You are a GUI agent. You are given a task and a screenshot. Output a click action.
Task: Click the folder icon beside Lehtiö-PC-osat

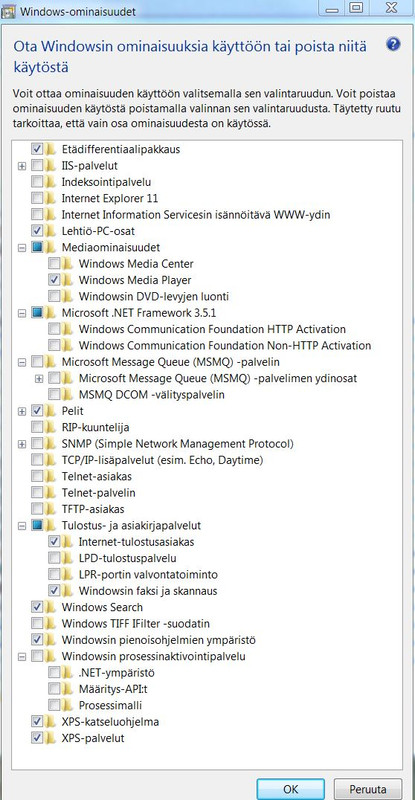[x=50, y=231]
